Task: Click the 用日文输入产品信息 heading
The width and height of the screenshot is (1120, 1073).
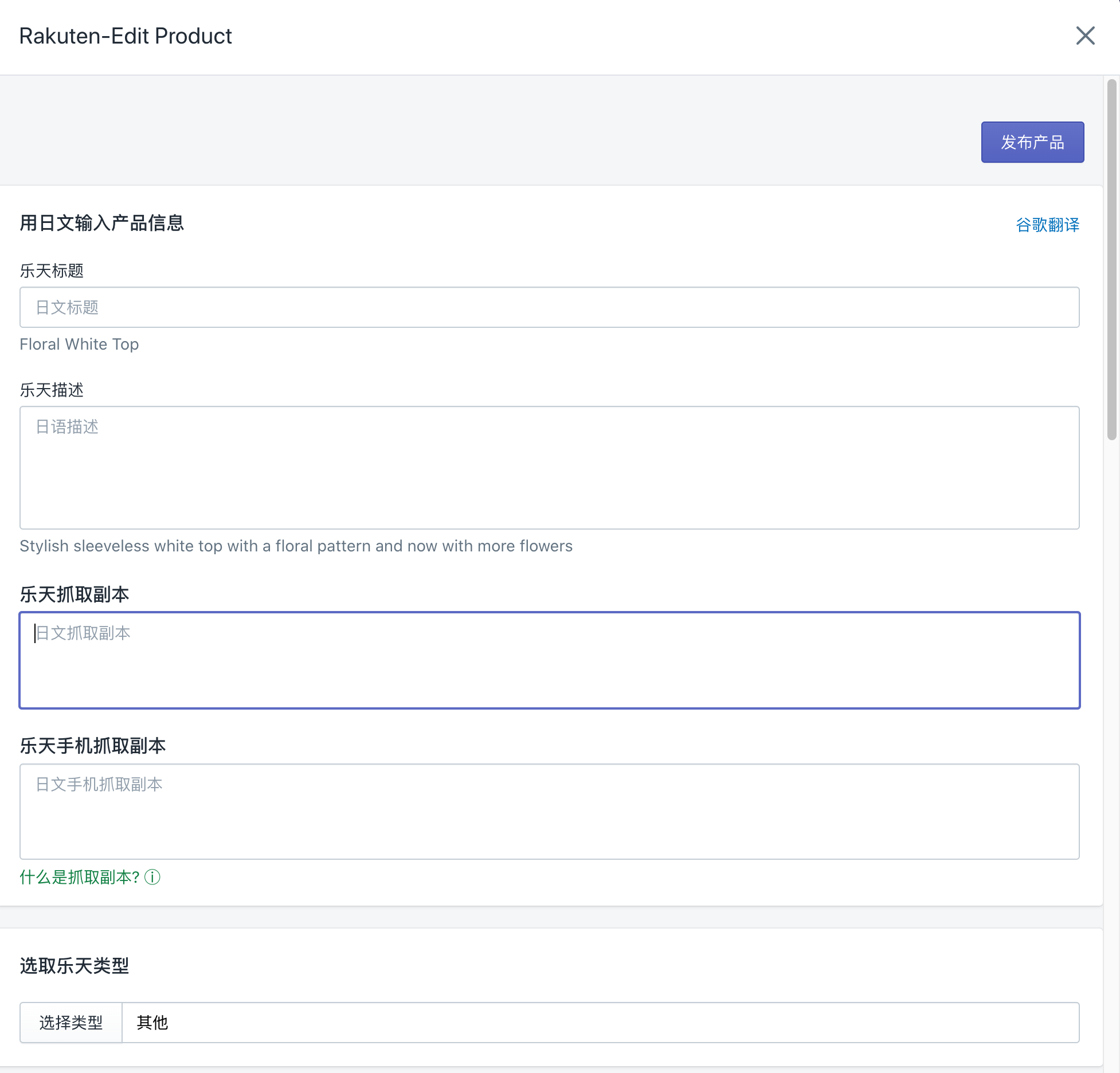Action: pos(101,223)
